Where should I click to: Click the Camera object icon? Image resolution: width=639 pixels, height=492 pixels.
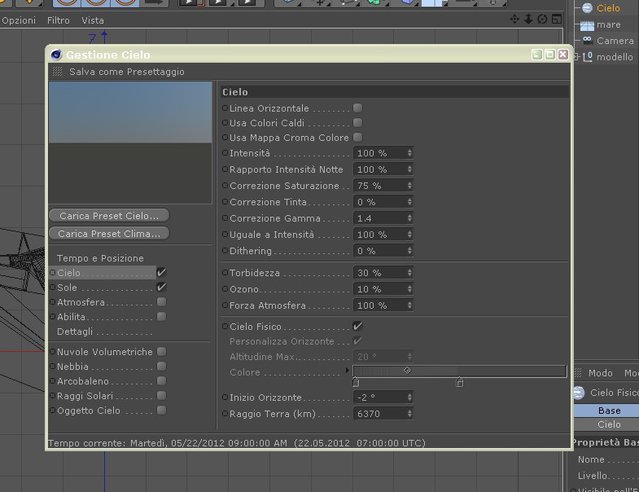[587, 40]
